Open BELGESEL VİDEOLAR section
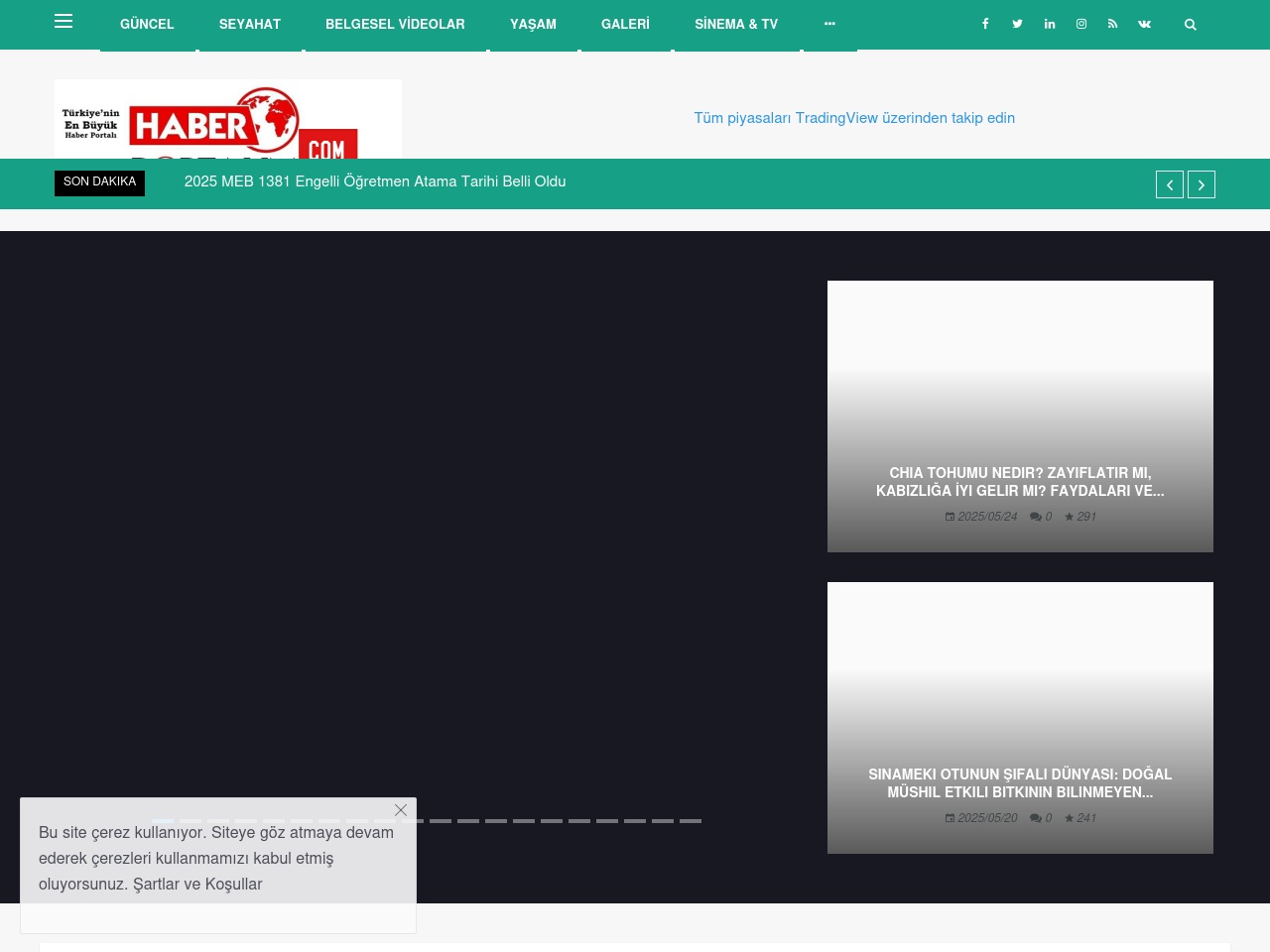The width and height of the screenshot is (1270, 952). [x=395, y=24]
